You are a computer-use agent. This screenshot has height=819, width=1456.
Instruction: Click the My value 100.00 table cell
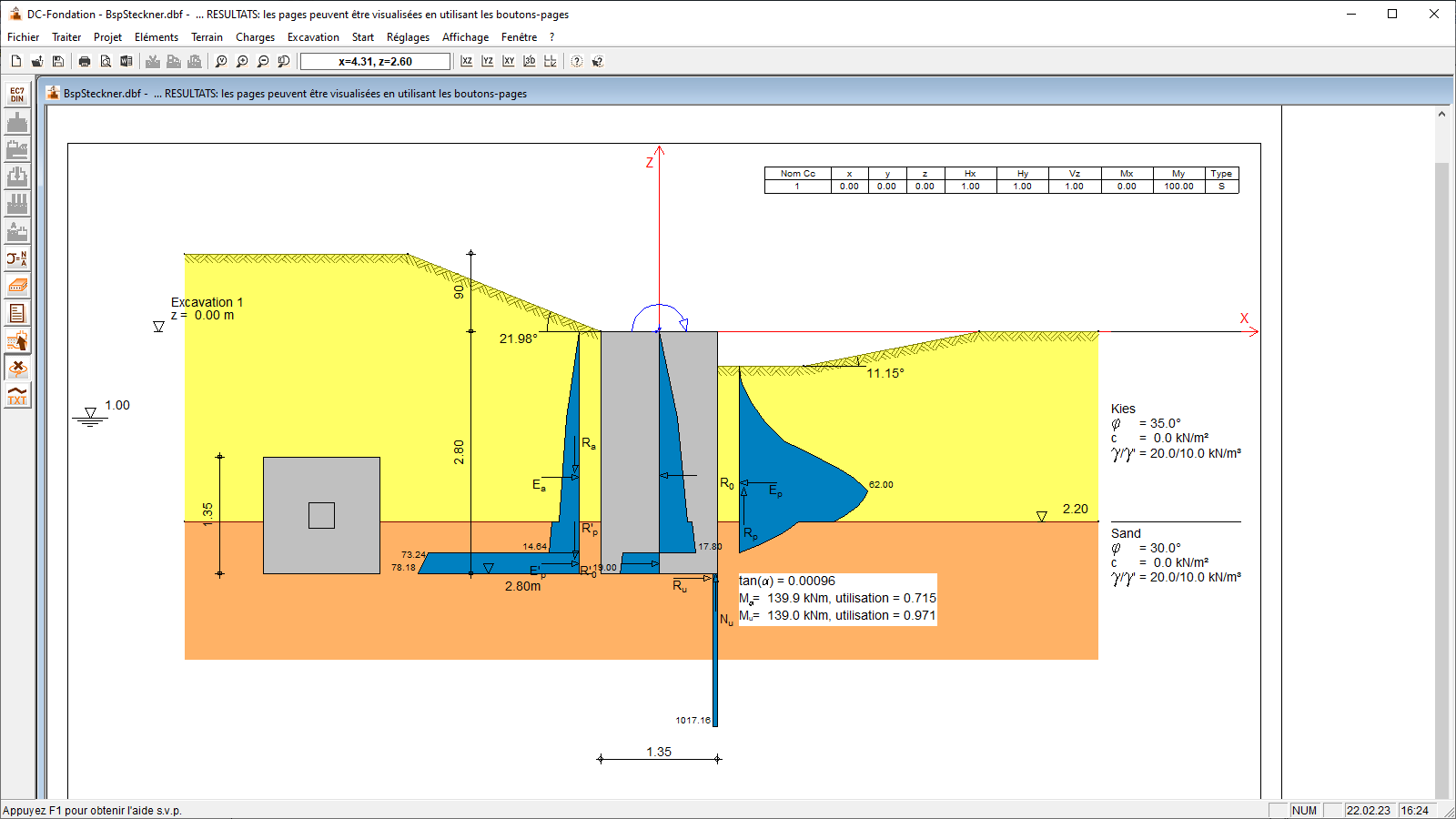tap(1178, 186)
